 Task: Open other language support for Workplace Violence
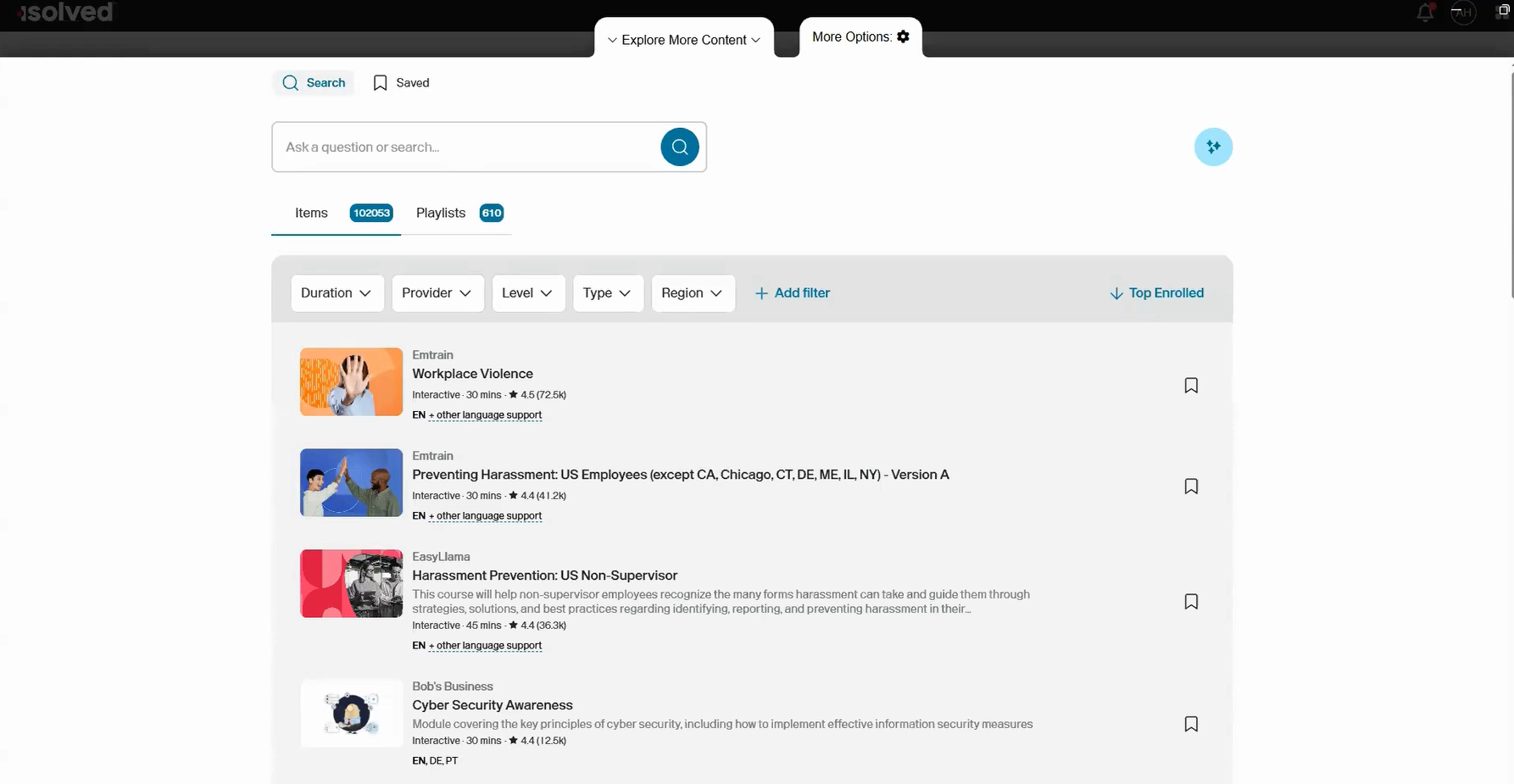pyautogui.click(x=484, y=414)
